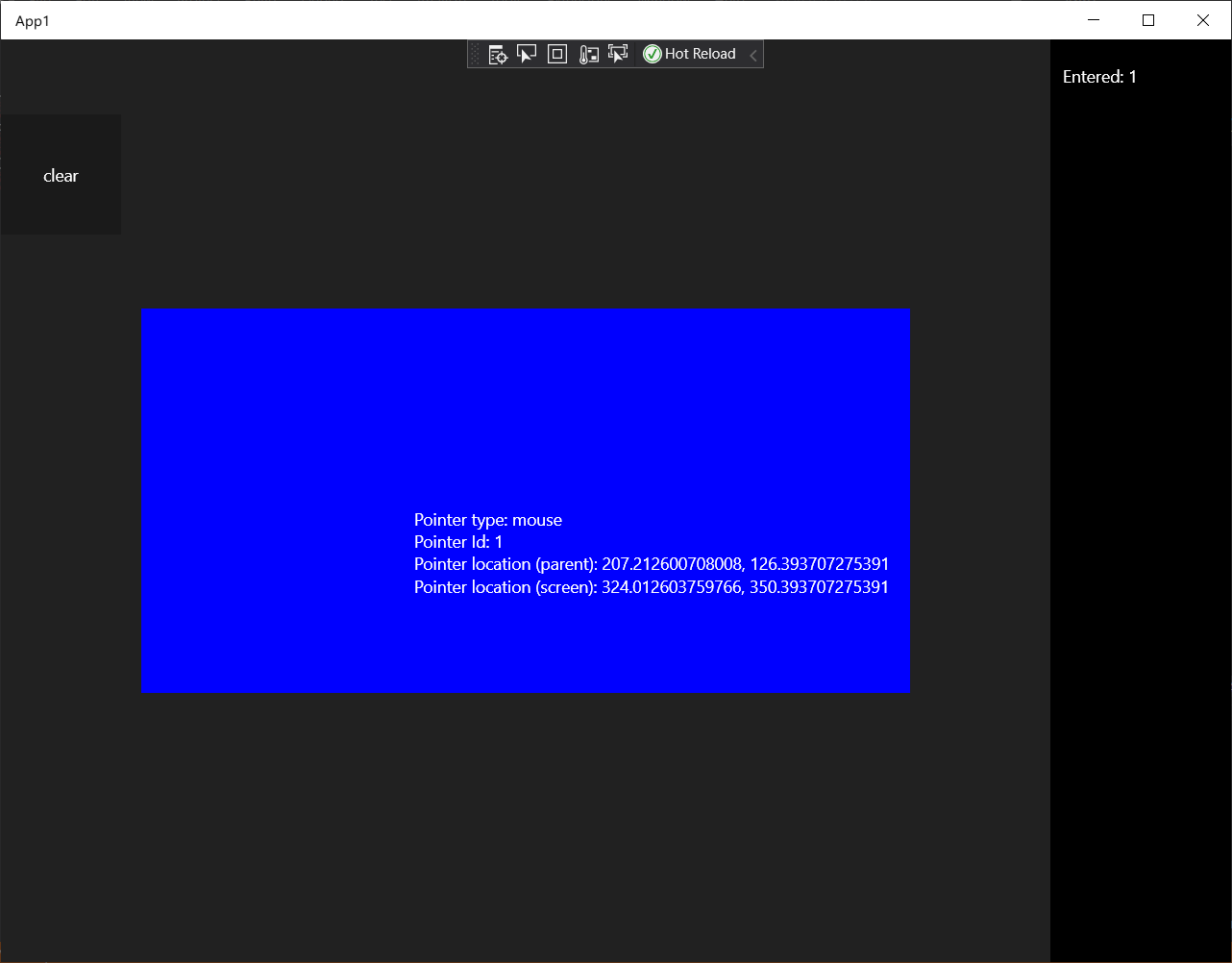
Task: Click the screen pointer location text
Action: 651,587
